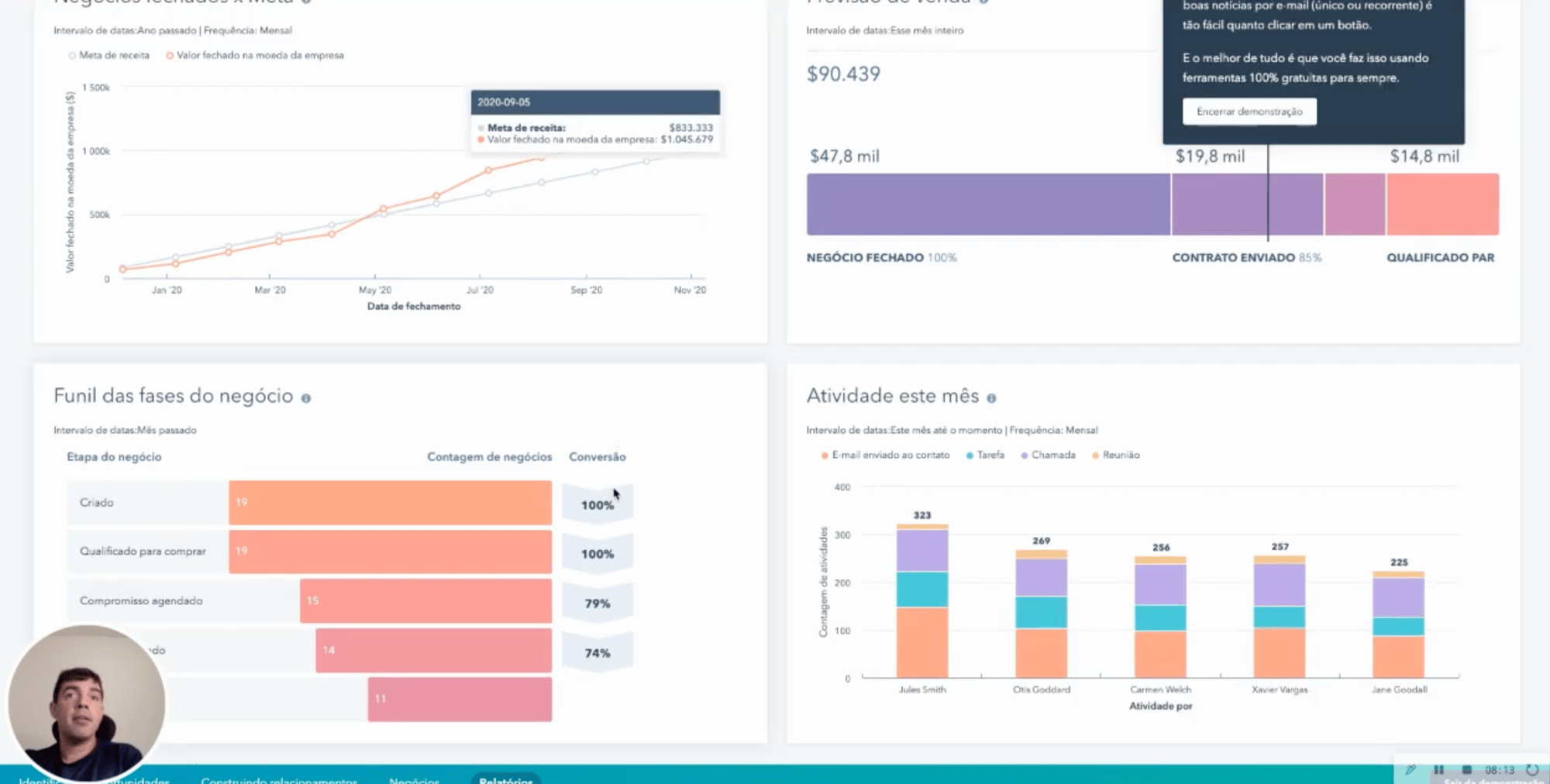This screenshot has height=784, width=1550.
Task: Click the Criado row 100% conversion badge
Action: click(598, 505)
